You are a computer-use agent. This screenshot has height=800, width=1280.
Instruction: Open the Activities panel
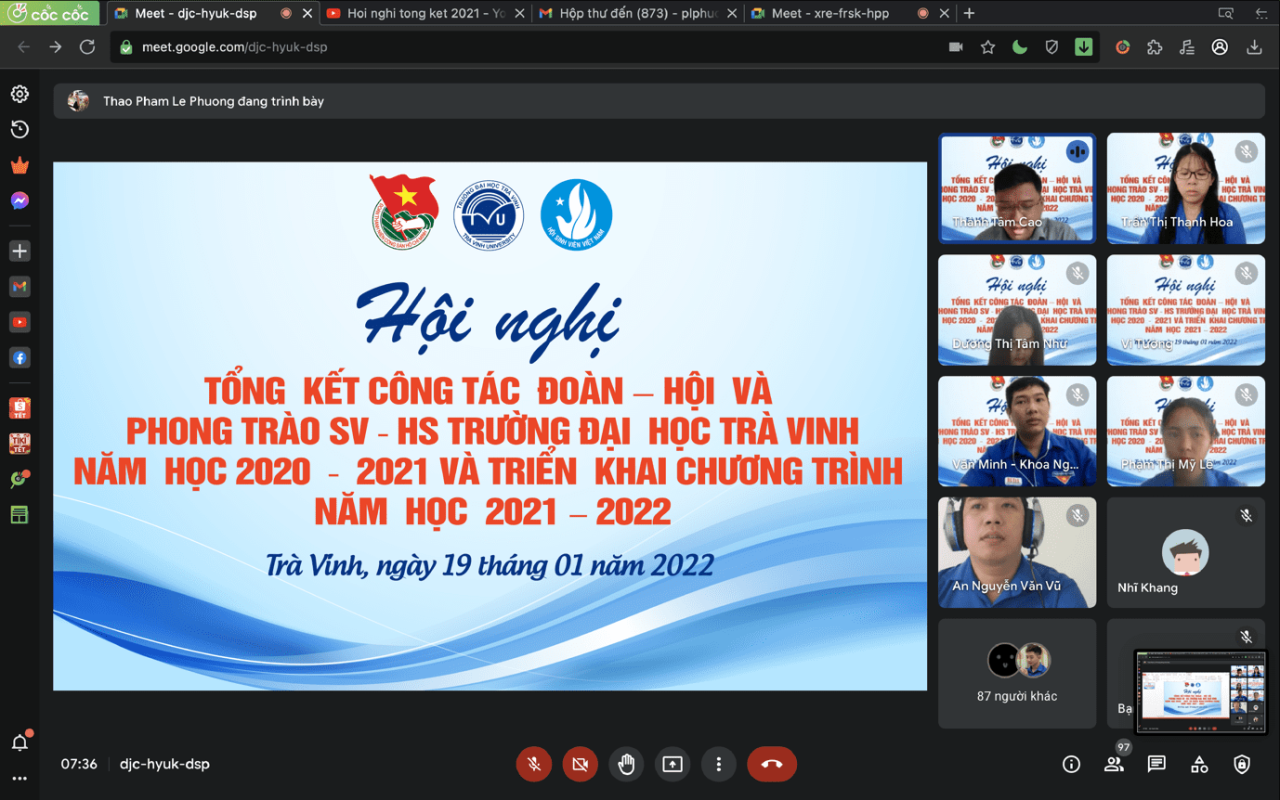[1199, 764]
